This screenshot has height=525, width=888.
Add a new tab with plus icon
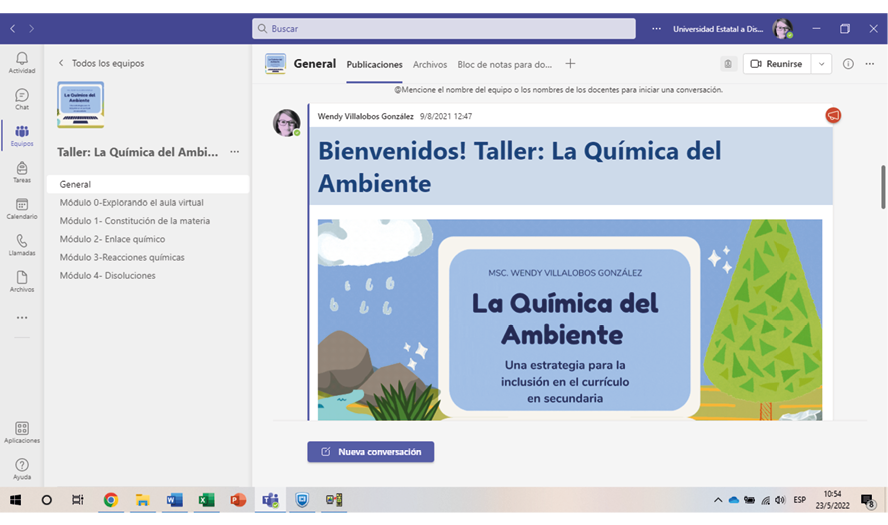coord(570,64)
